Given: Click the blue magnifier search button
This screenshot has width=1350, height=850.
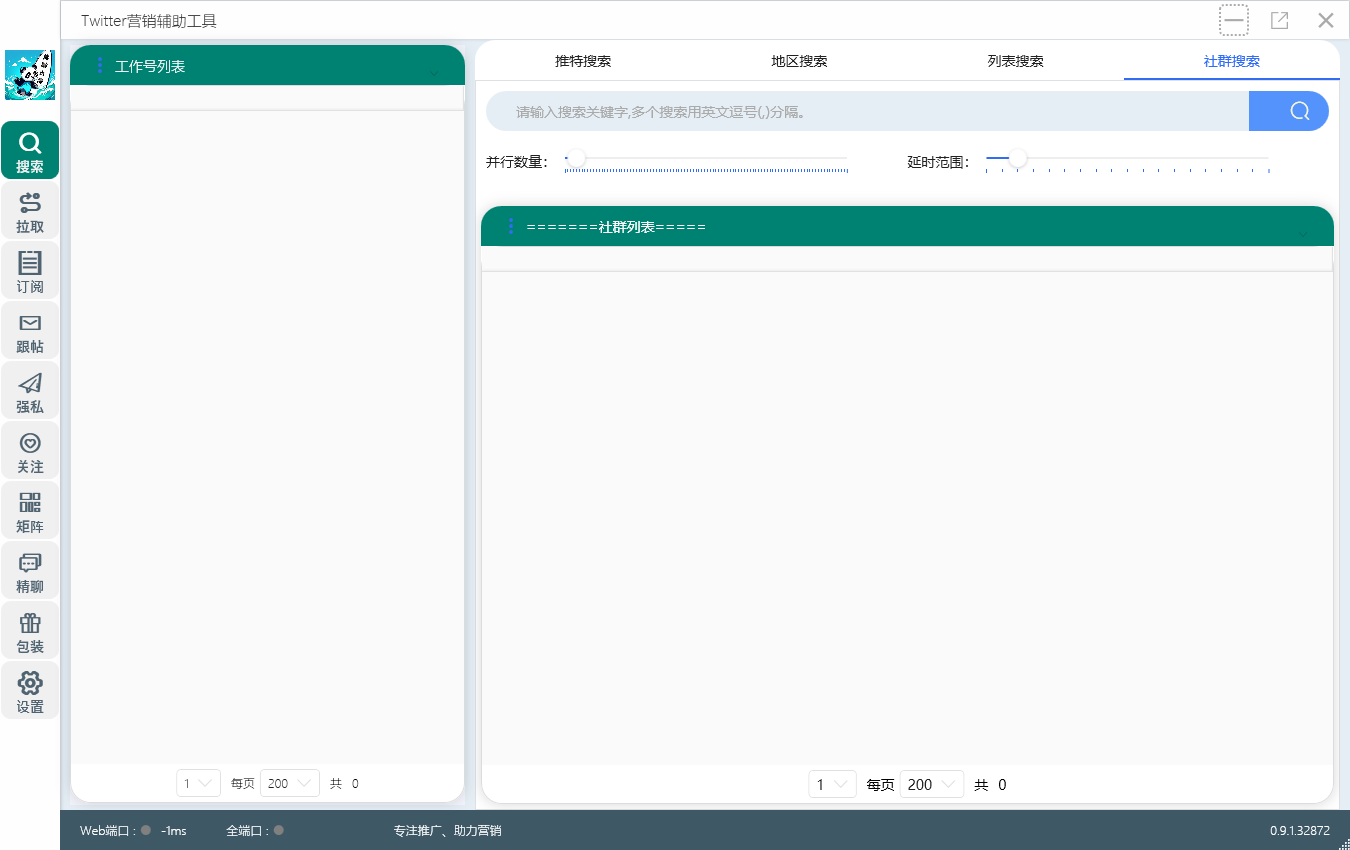Looking at the screenshot, I should pos(1298,111).
